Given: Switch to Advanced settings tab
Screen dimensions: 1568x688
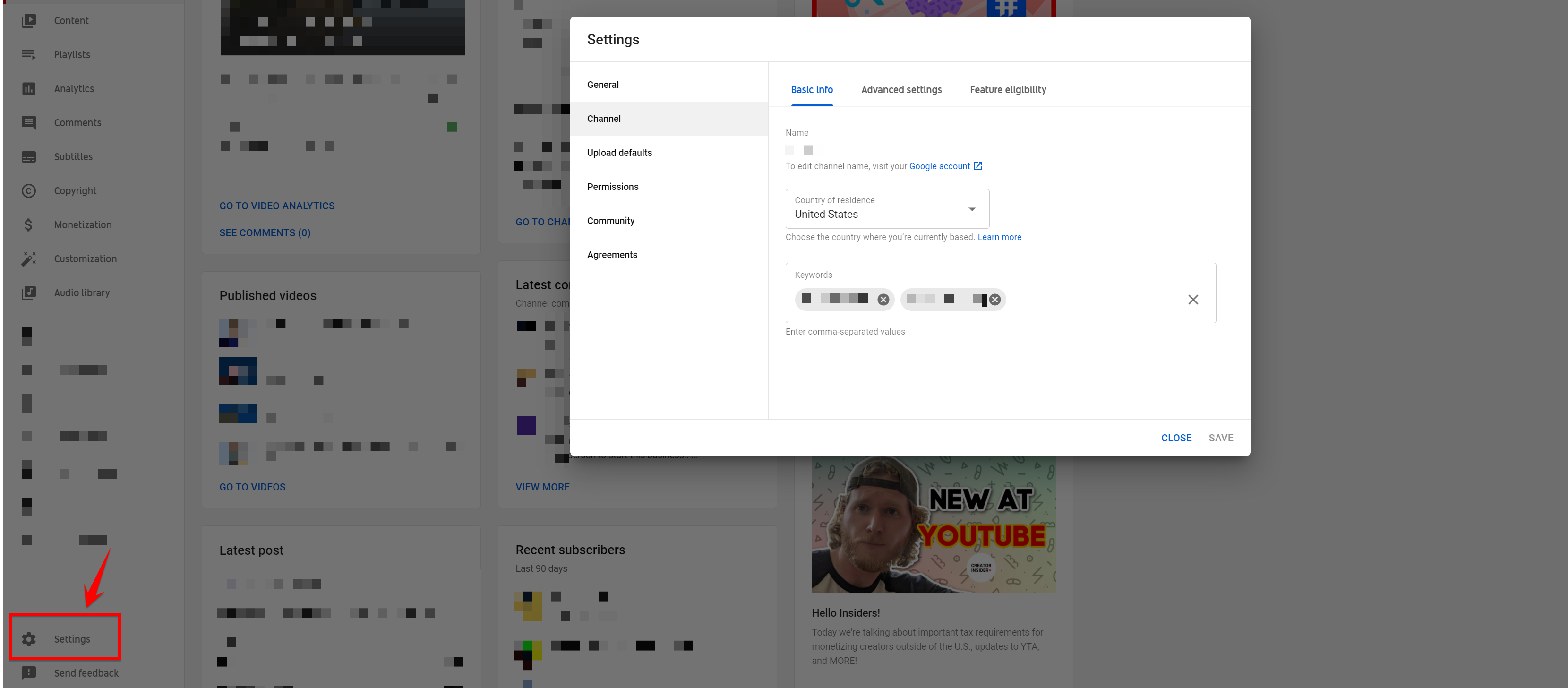Looking at the screenshot, I should [902, 89].
